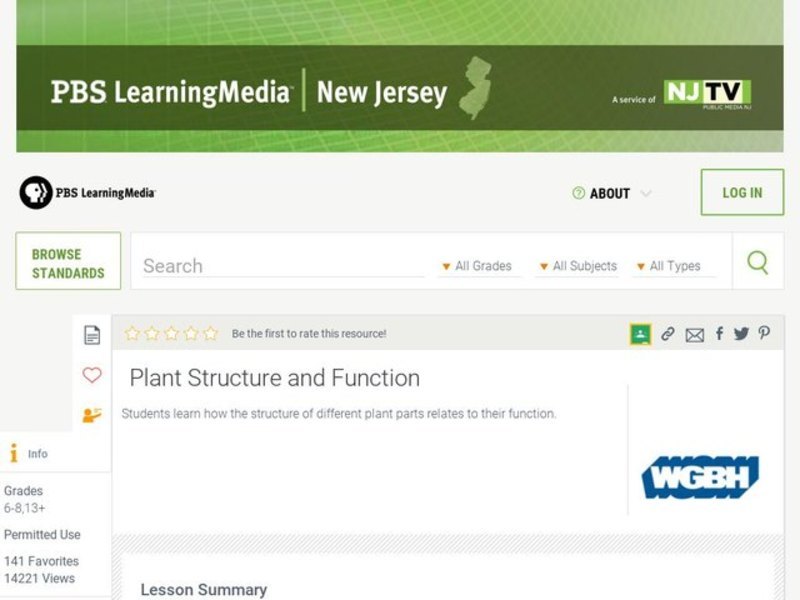Toggle the orange assign-to-students icon
This screenshot has width=800, height=600.
pos(93,413)
